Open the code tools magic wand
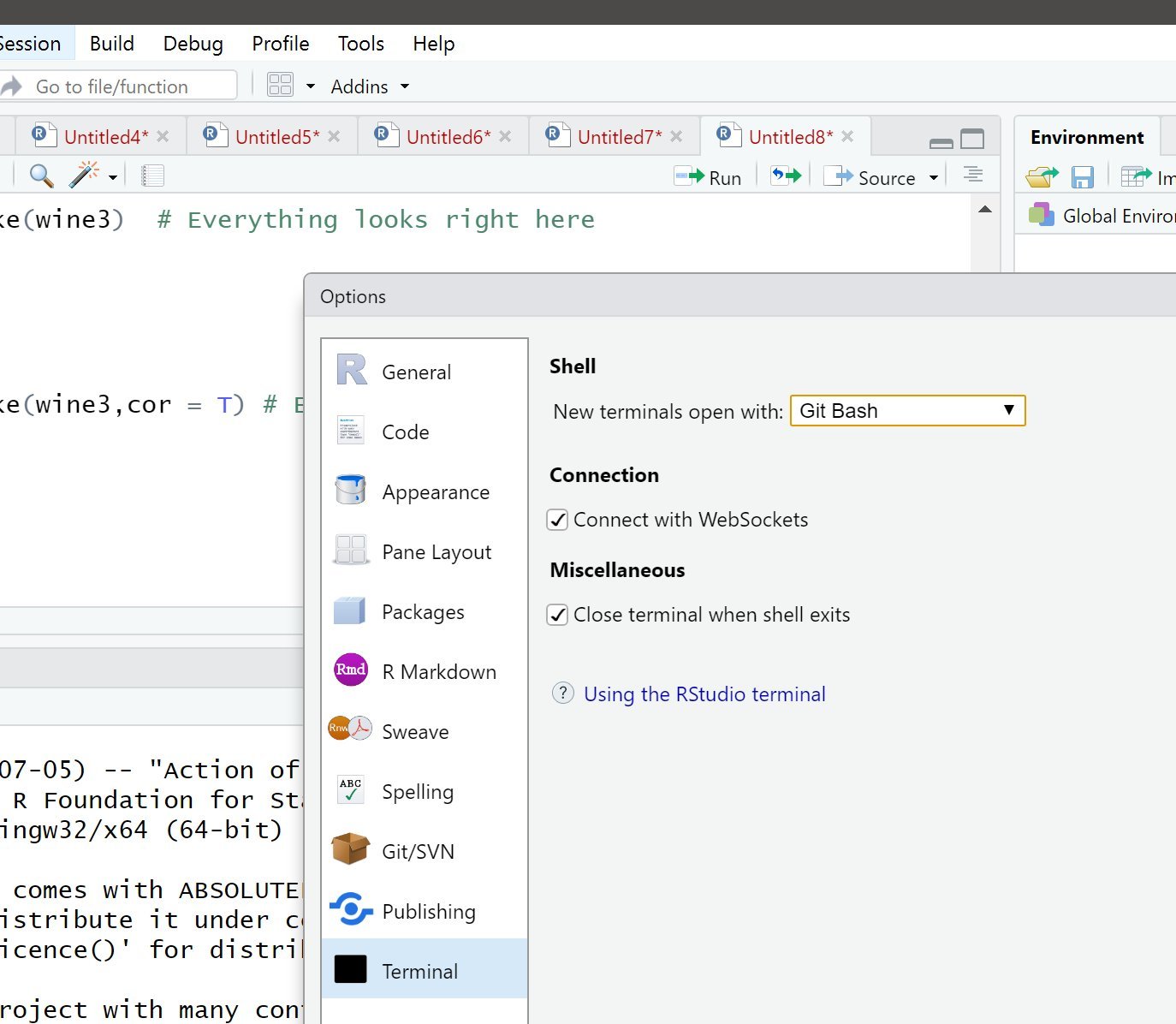The image size is (1176, 1024). [x=84, y=175]
